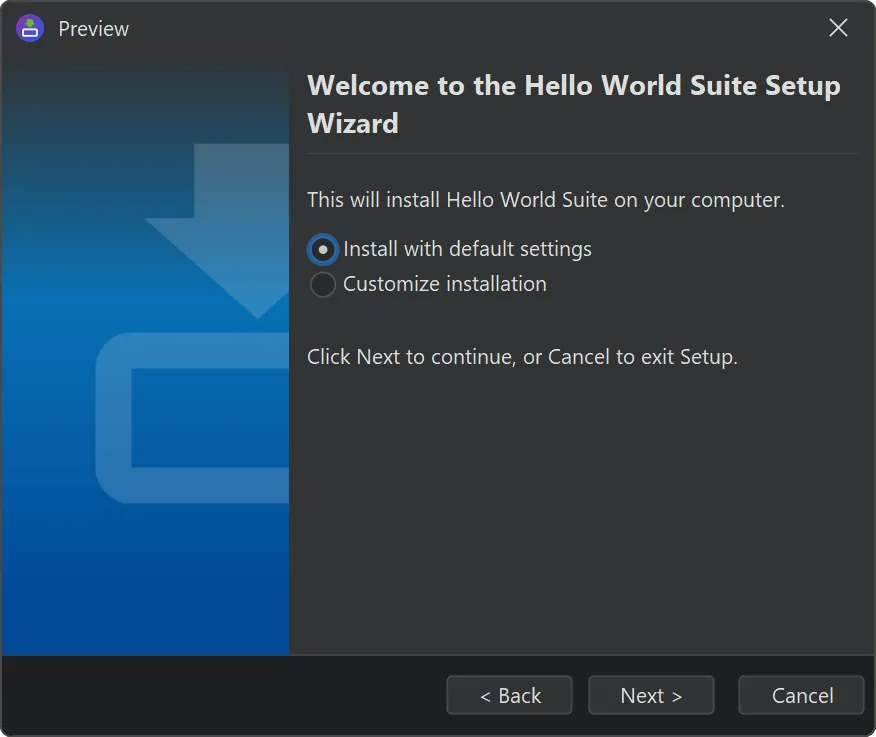This screenshot has height=737, width=876.
Task: Click the Welcome to Hello World Suite heading
Action: (x=573, y=104)
